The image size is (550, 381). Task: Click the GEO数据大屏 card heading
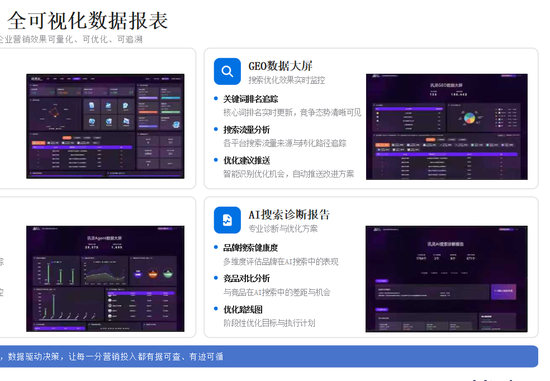click(x=280, y=66)
